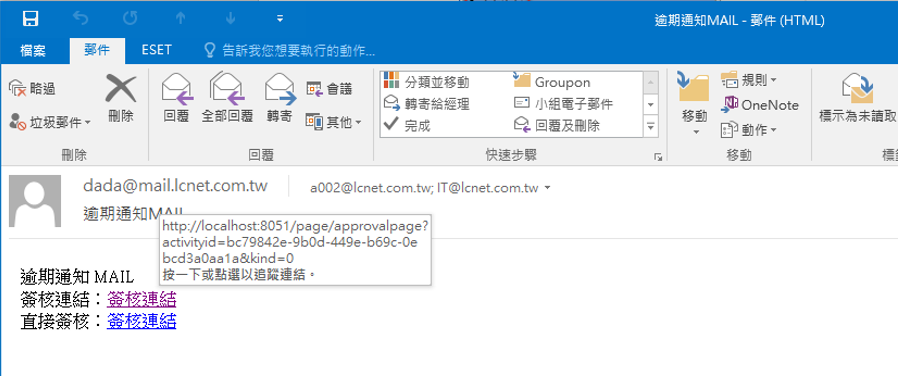This screenshot has width=898, height=376.
Task: Send the message to OneNote
Action: coord(759,105)
